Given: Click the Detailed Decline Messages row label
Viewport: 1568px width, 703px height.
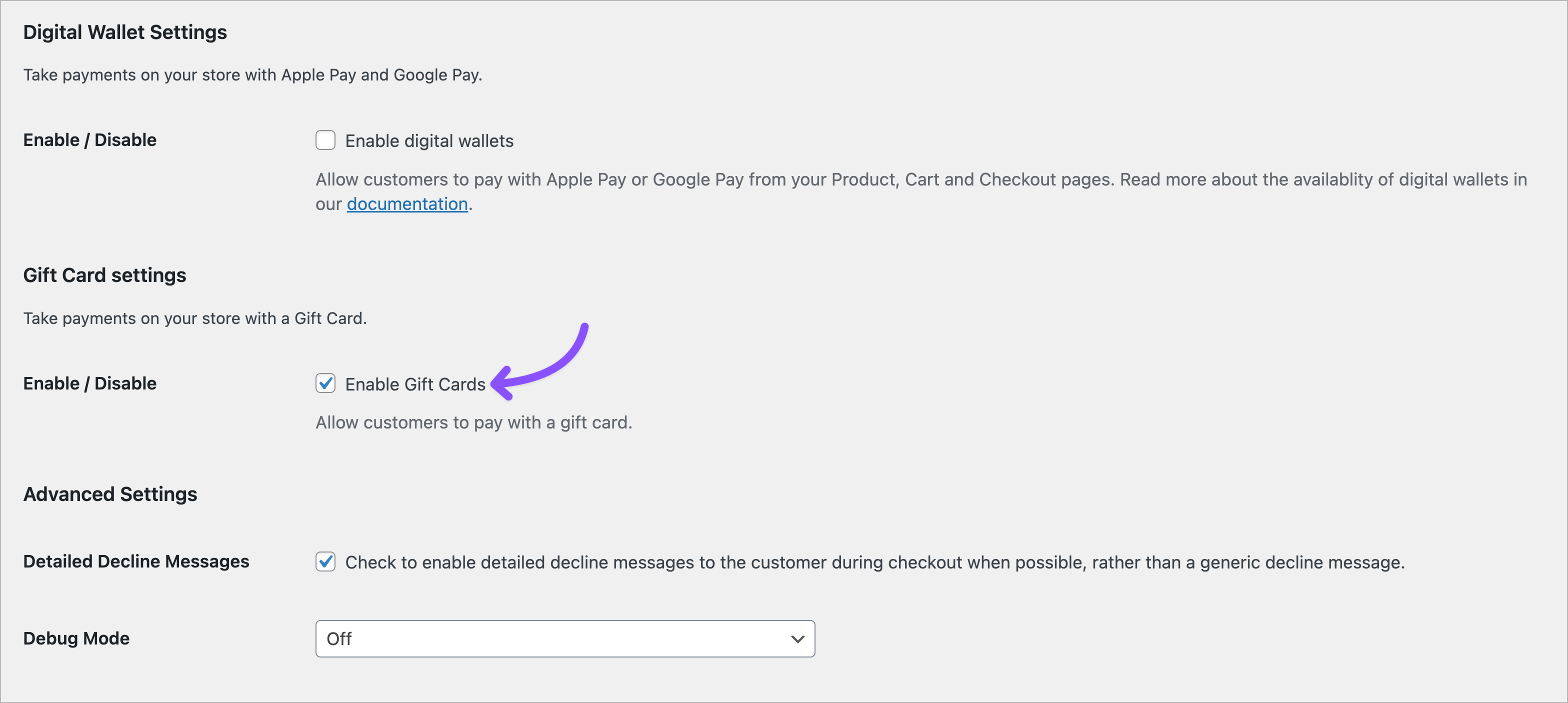Looking at the screenshot, I should tap(136, 560).
